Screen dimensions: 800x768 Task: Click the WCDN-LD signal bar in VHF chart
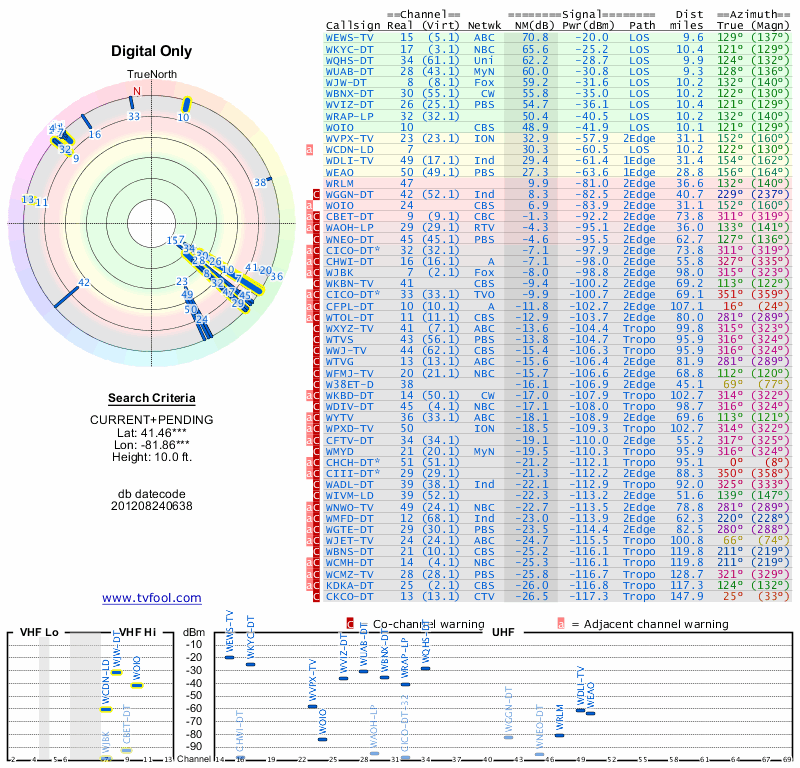click(106, 709)
